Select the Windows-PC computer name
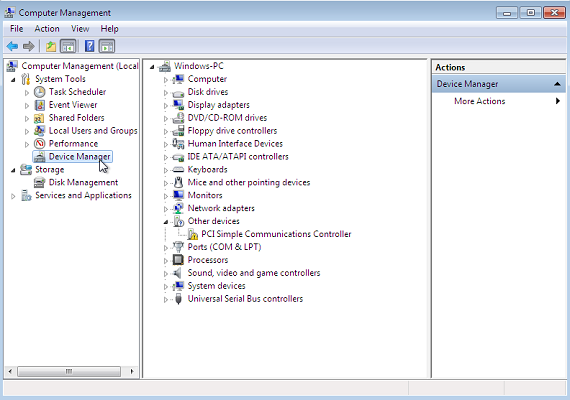This screenshot has width=570, height=400. 198,66
